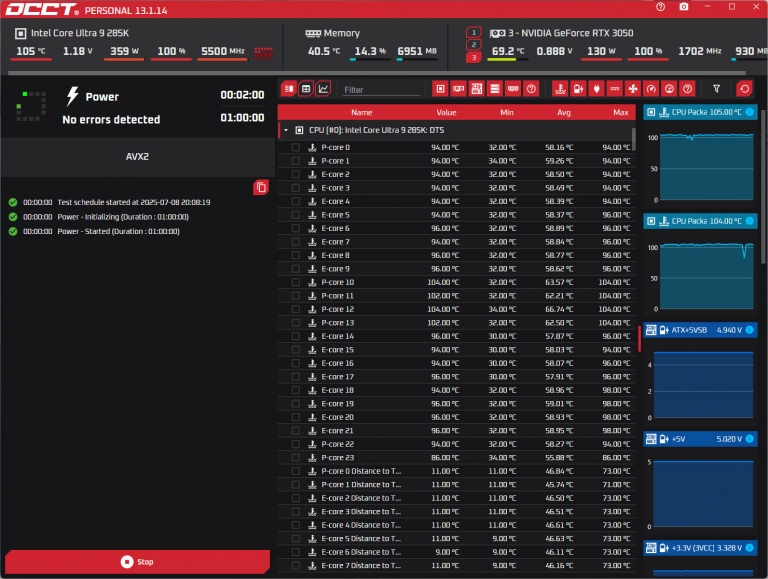Screen dimensions: 768x579
Task: Click the P-core 22 row name
Action: [337, 444]
